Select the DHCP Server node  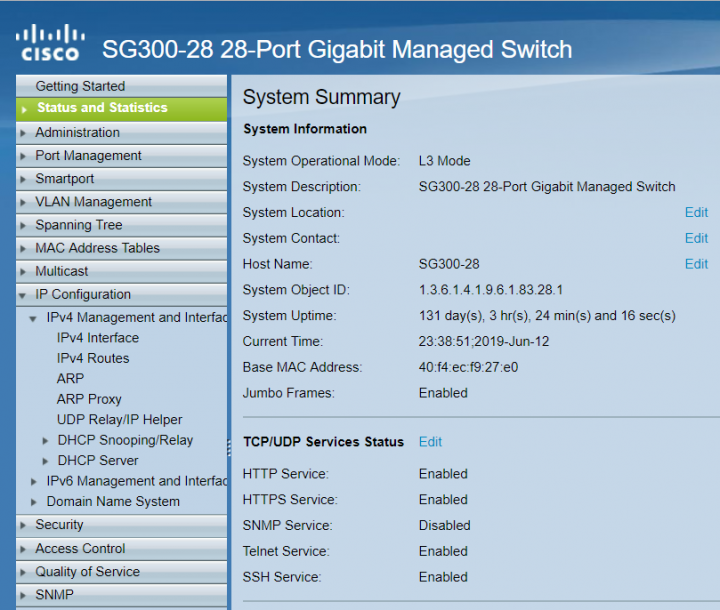(98, 460)
